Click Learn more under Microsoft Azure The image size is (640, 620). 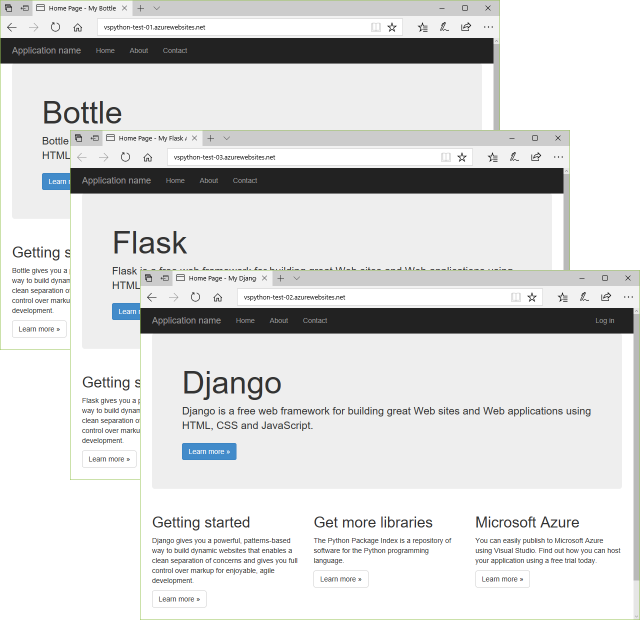pos(502,579)
